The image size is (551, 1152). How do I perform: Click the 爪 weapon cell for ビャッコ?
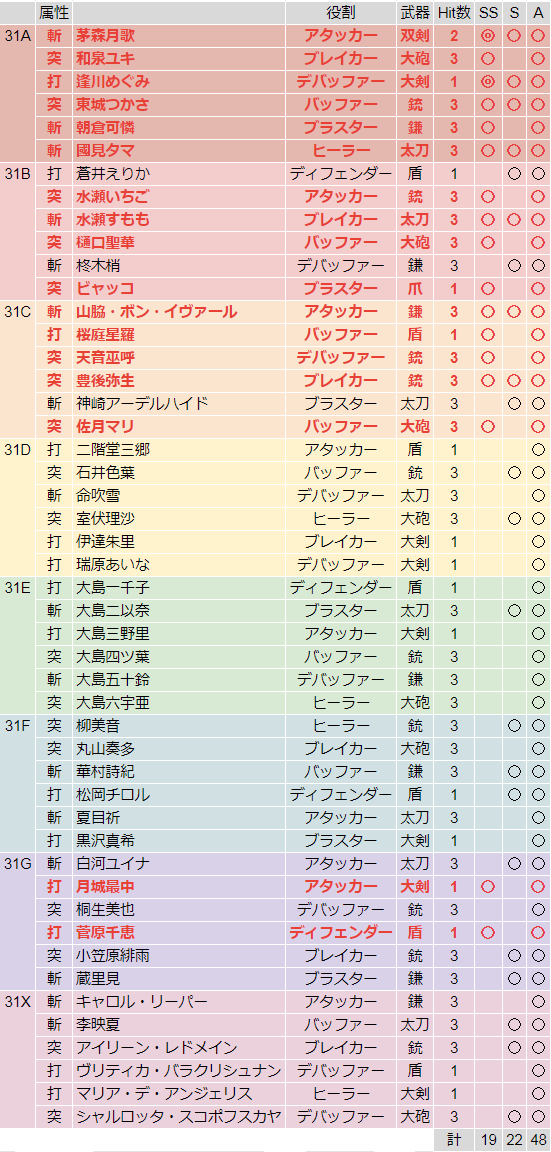[x=415, y=288]
